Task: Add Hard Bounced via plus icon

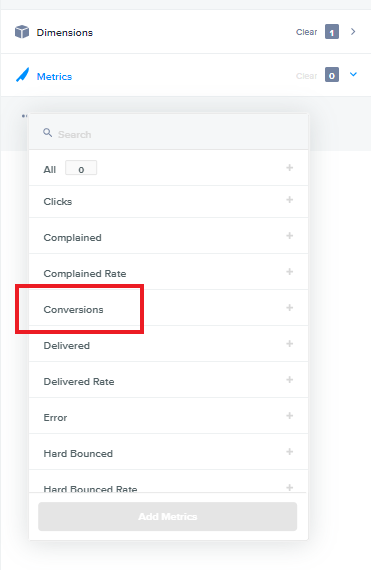Action: click(x=289, y=452)
